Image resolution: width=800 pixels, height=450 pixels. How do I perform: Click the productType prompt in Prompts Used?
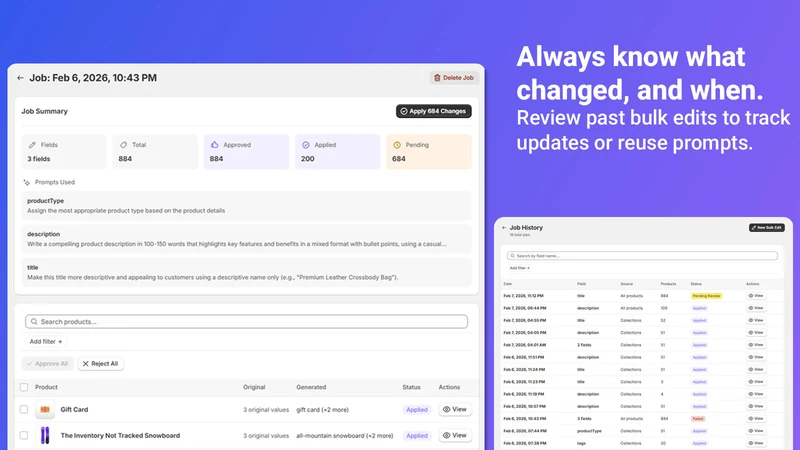[x=246, y=206]
